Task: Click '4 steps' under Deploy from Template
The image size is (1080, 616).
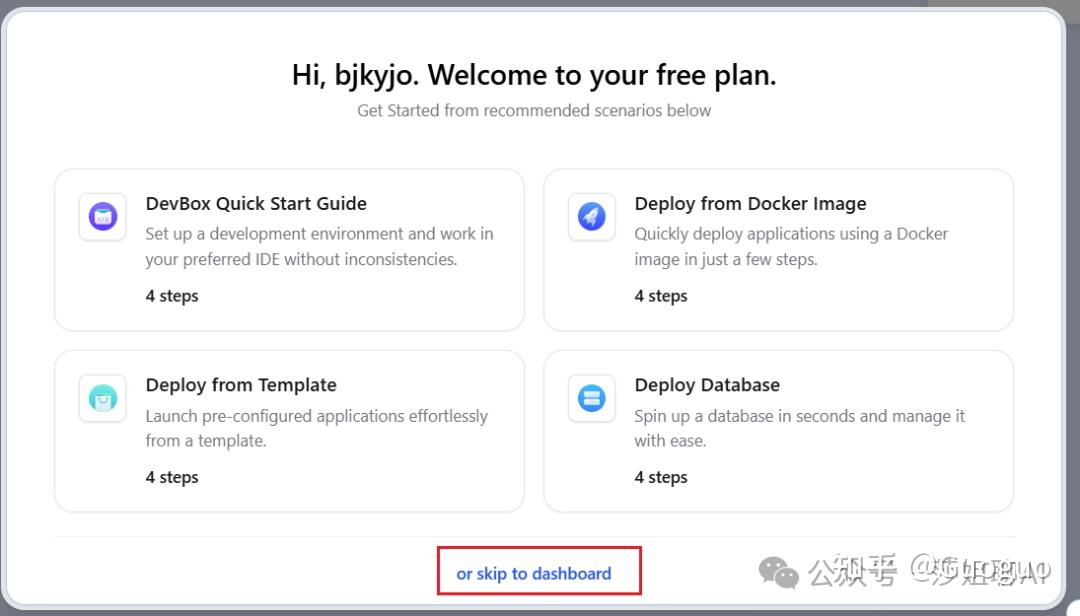Action: 172,477
